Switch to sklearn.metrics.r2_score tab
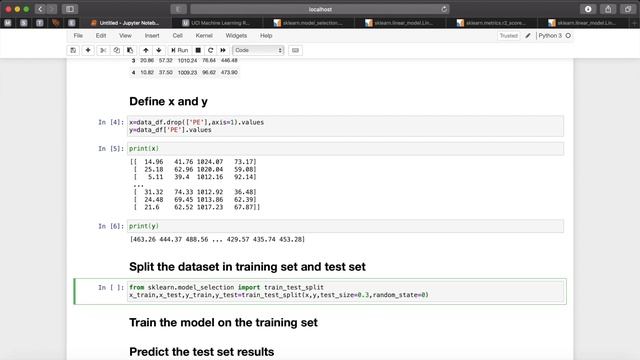The height and width of the screenshot is (360, 640). [x=491, y=23]
